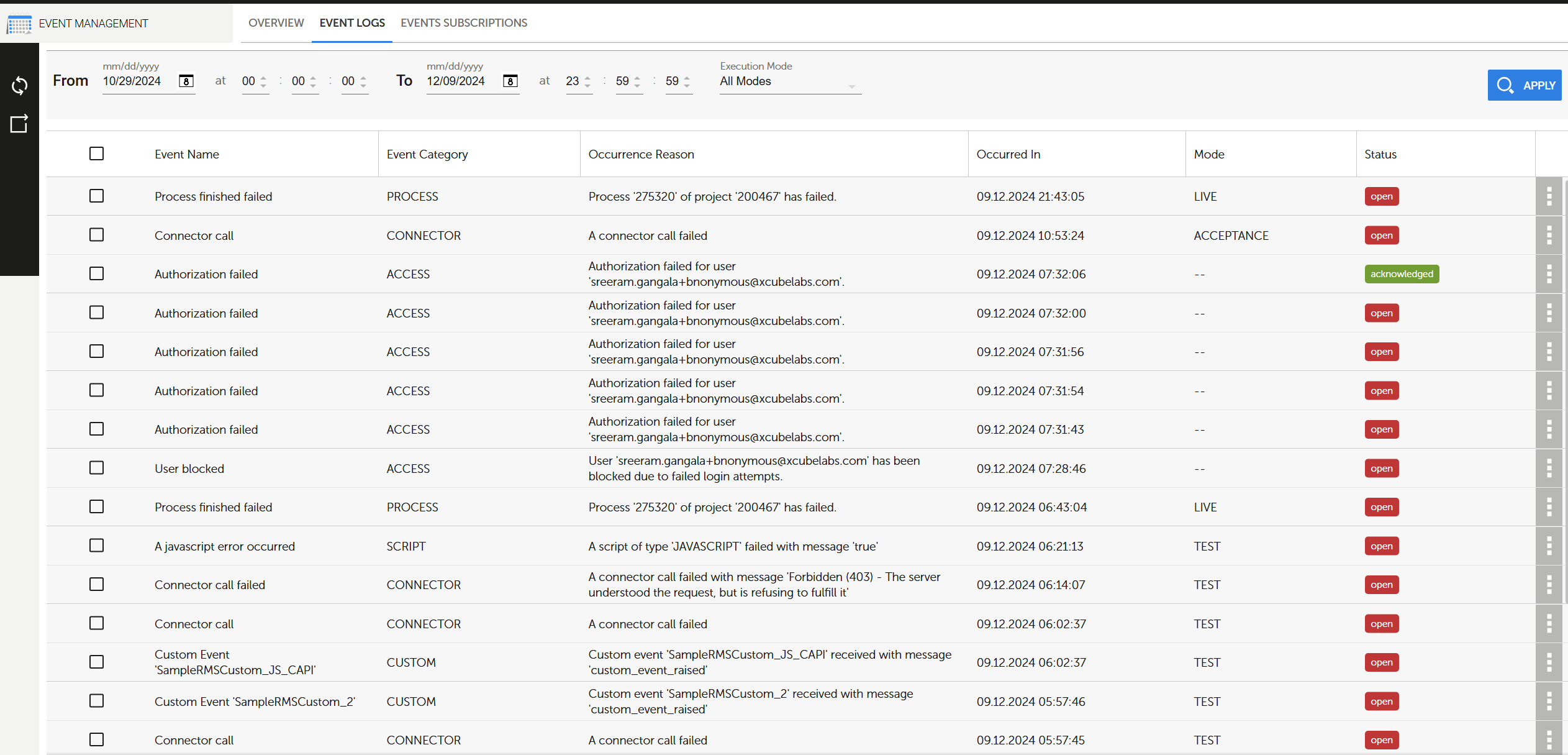Open actions menu for Authorization failed 07:32:00 row
This screenshot has width=1568, height=755.
click(1549, 313)
